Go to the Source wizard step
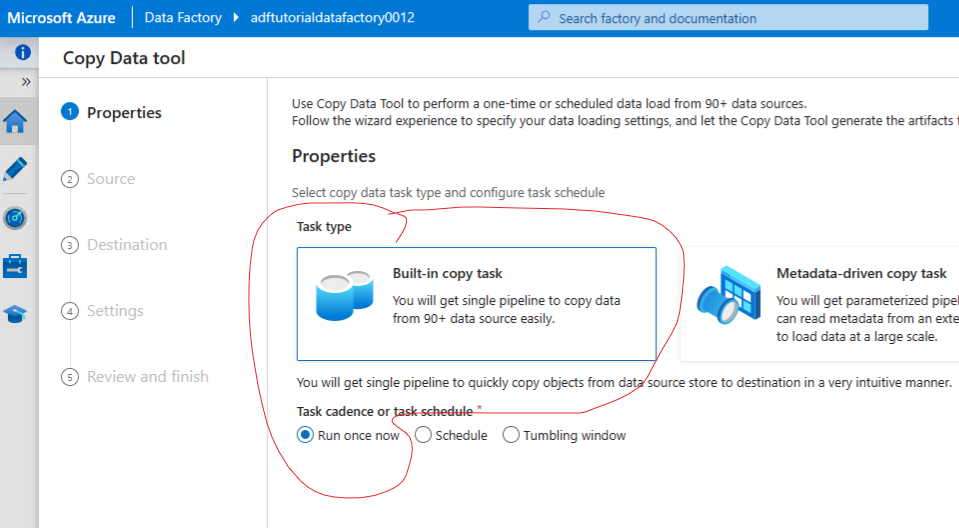959x528 pixels. (x=98, y=179)
